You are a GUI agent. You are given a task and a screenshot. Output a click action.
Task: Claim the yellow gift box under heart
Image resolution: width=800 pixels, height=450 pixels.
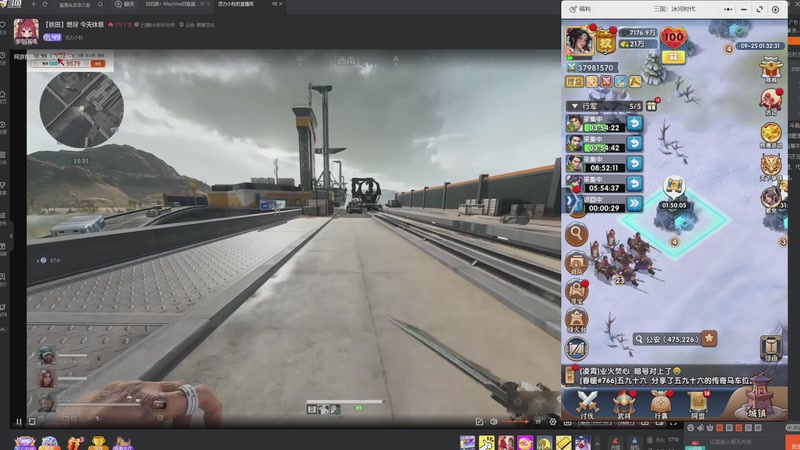pos(673,57)
